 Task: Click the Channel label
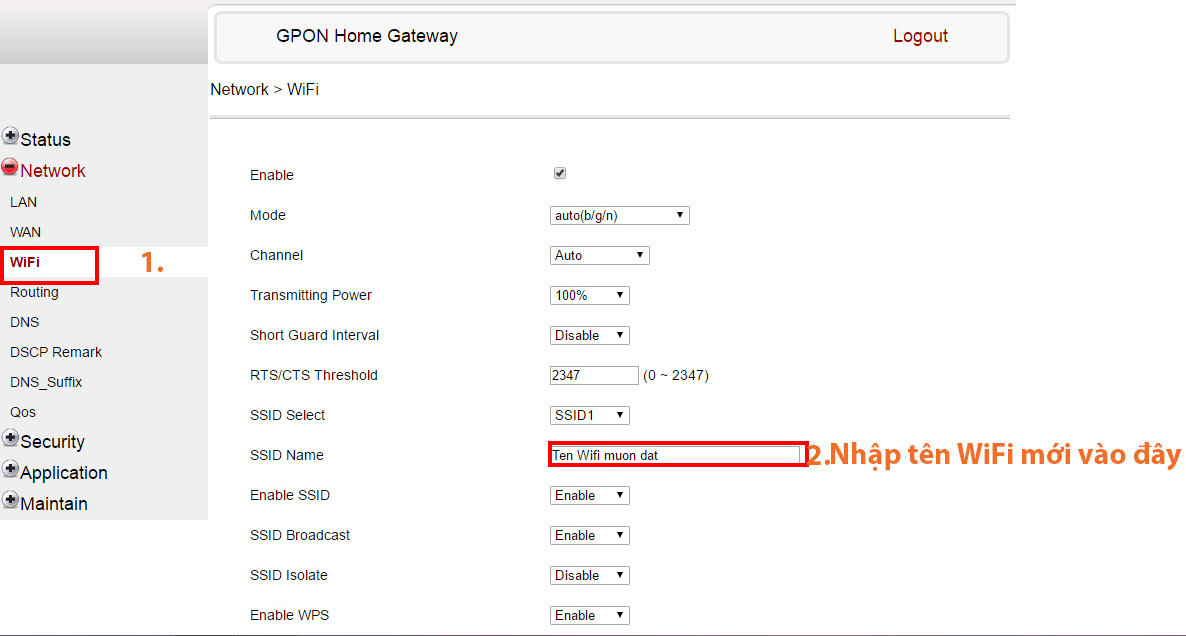point(276,256)
